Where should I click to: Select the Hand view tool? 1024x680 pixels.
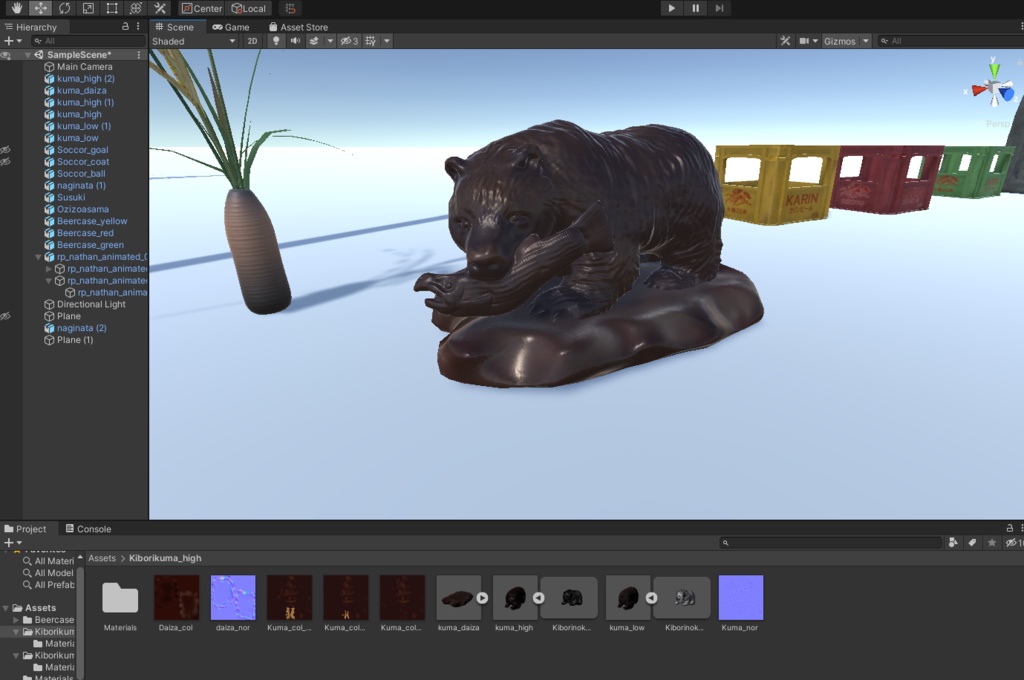(16, 9)
